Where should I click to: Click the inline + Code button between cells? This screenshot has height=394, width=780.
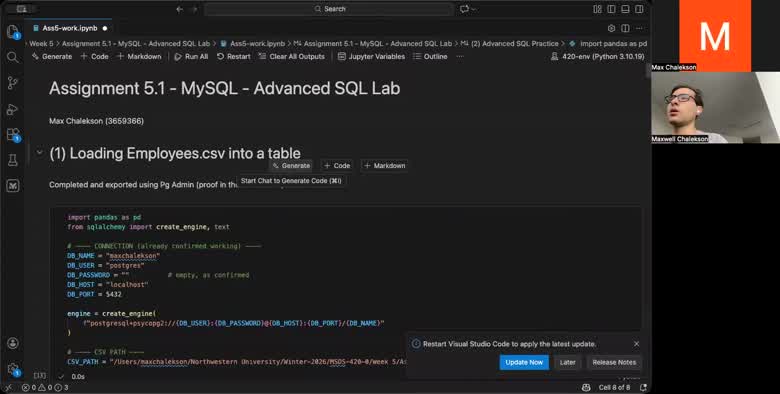[337, 166]
